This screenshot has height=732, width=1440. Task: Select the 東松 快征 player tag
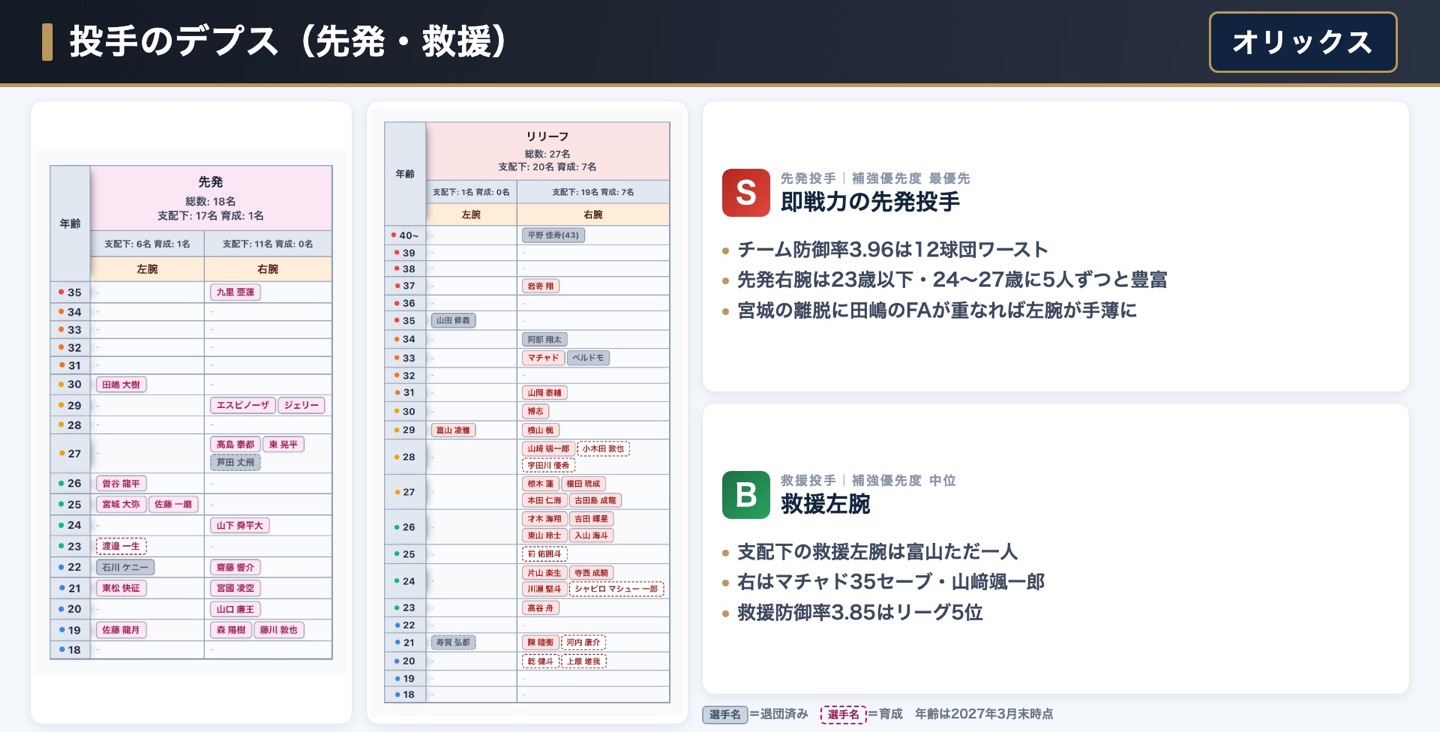[x=121, y=588]
